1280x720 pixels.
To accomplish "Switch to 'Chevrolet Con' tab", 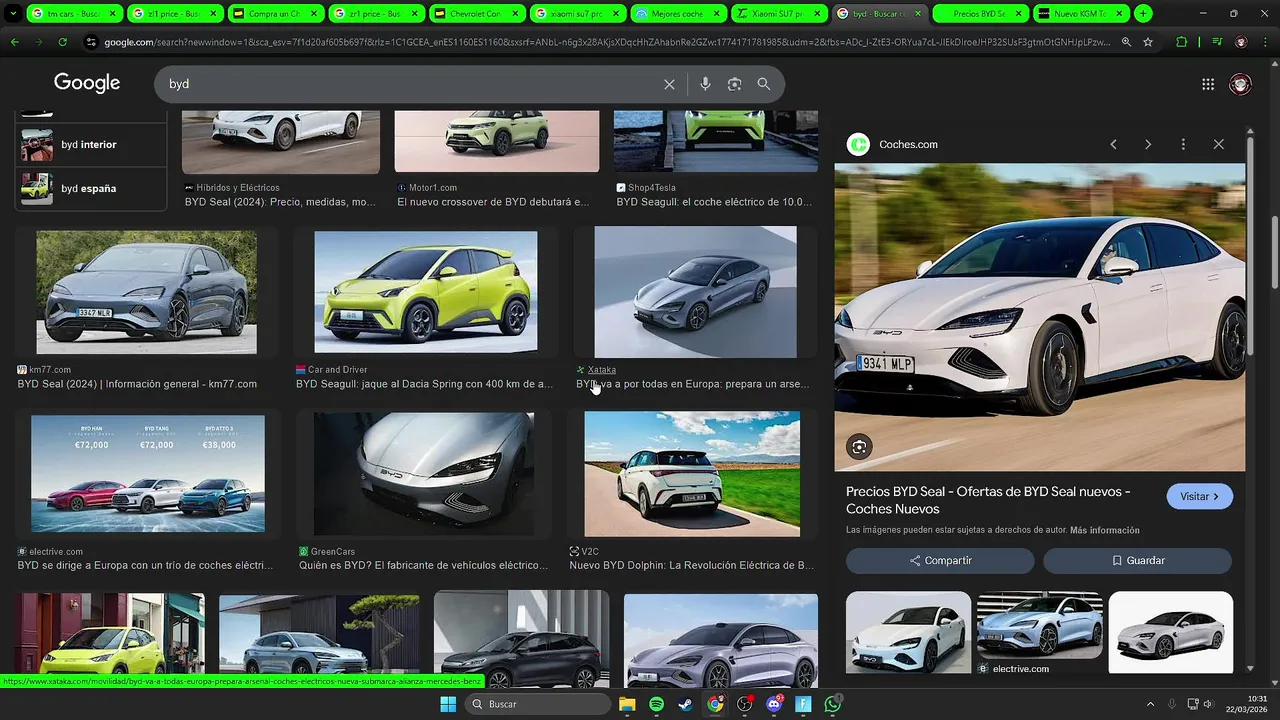I will (x=476, y=14).
